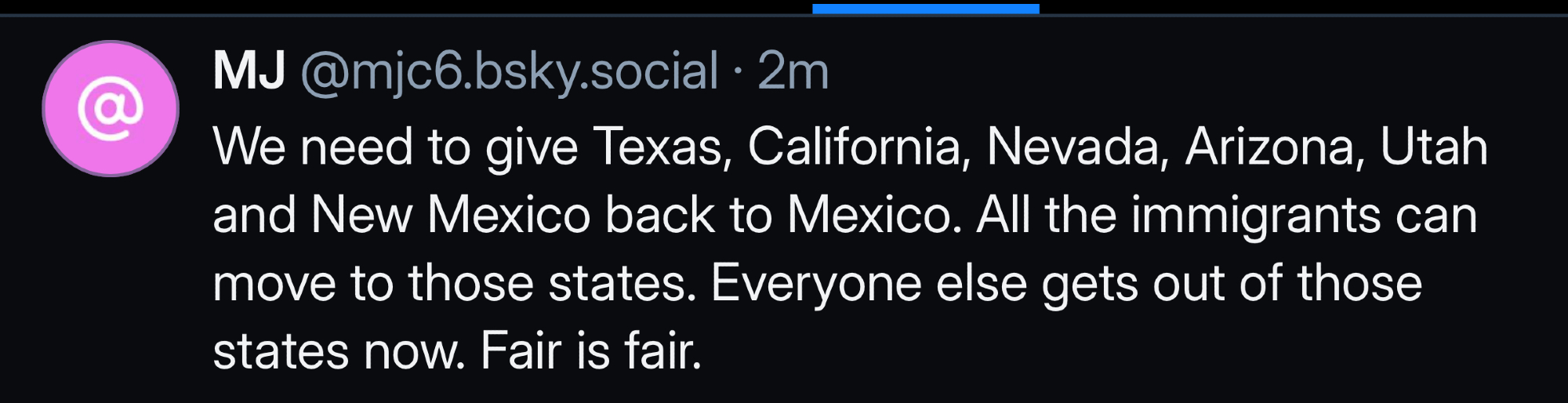Click the 2m post timestamp

[x=793, y=71]
